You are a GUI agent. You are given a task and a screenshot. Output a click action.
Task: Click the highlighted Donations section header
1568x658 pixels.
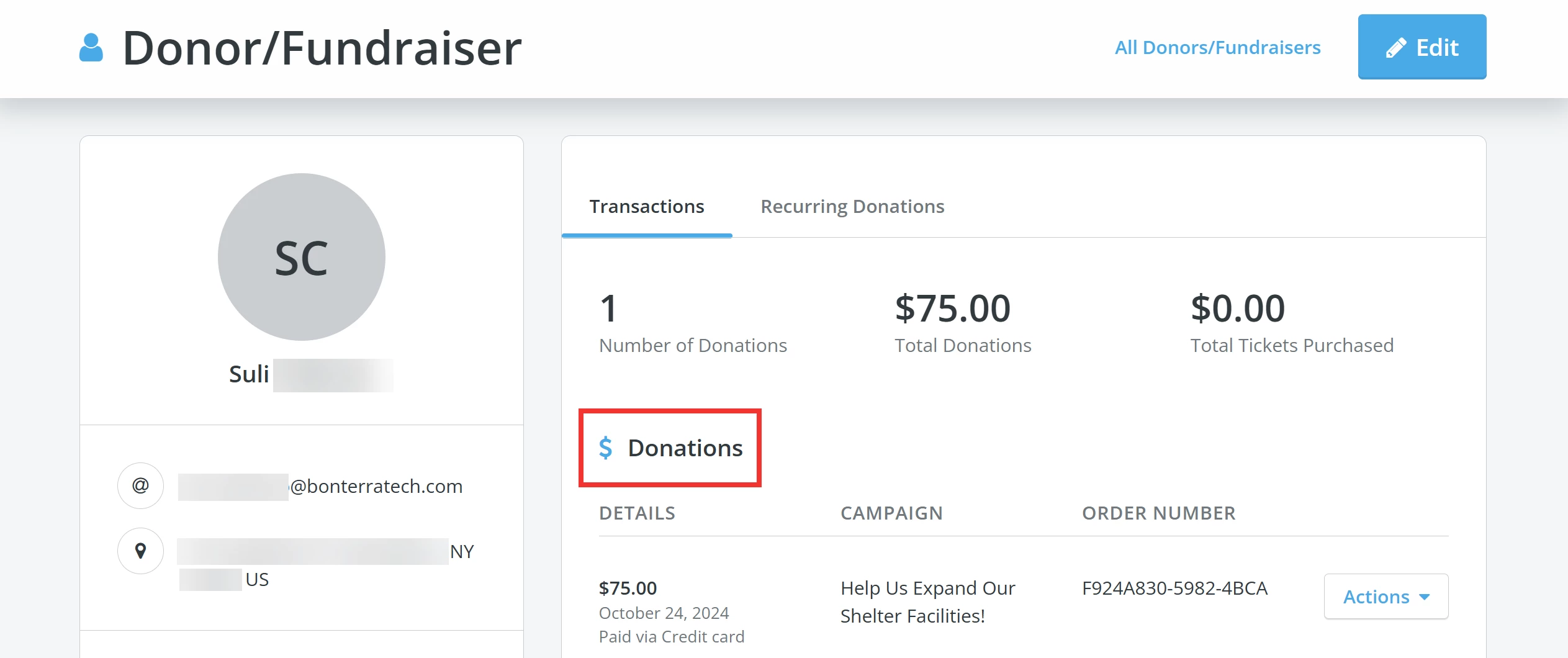[x=670, y=447]
